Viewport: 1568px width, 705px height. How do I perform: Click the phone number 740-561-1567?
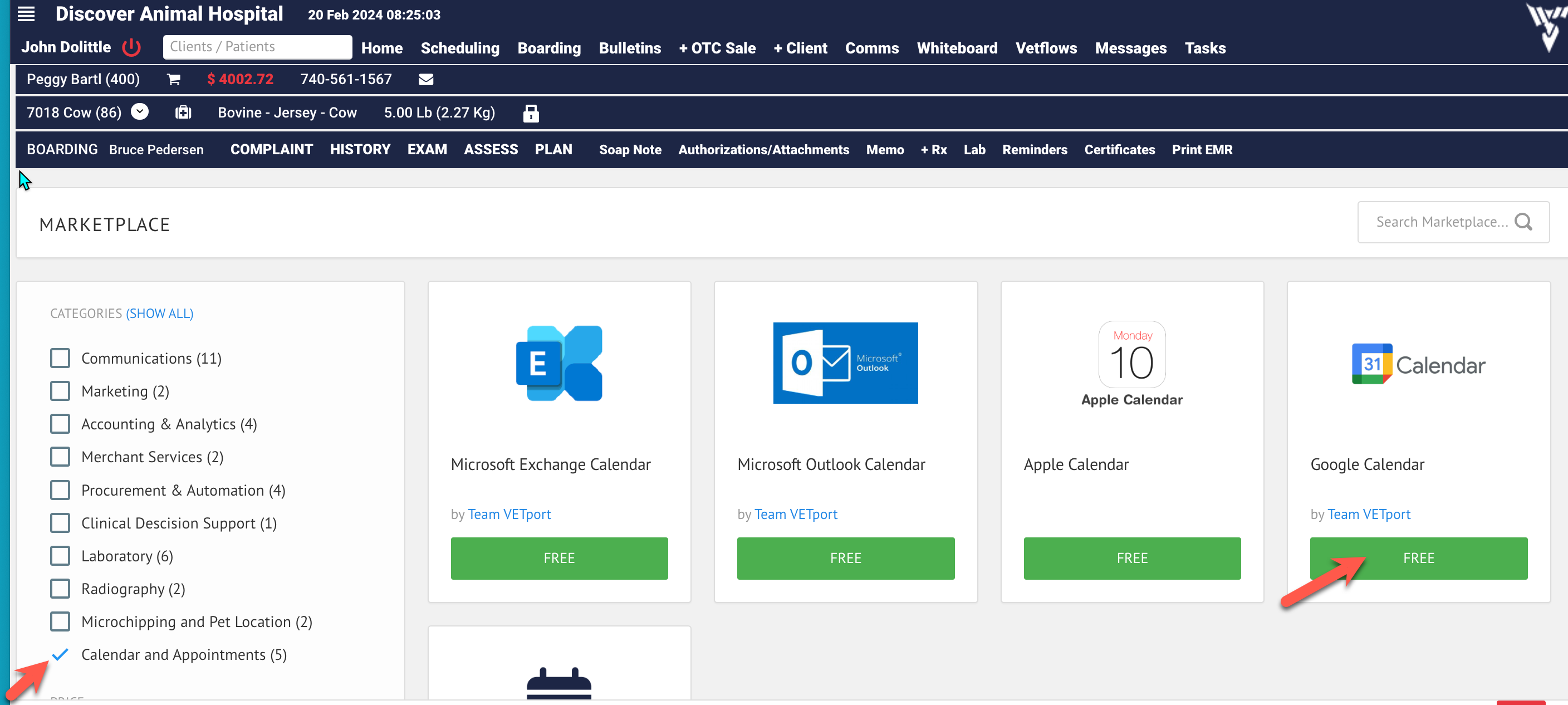(x=346, y=79)
